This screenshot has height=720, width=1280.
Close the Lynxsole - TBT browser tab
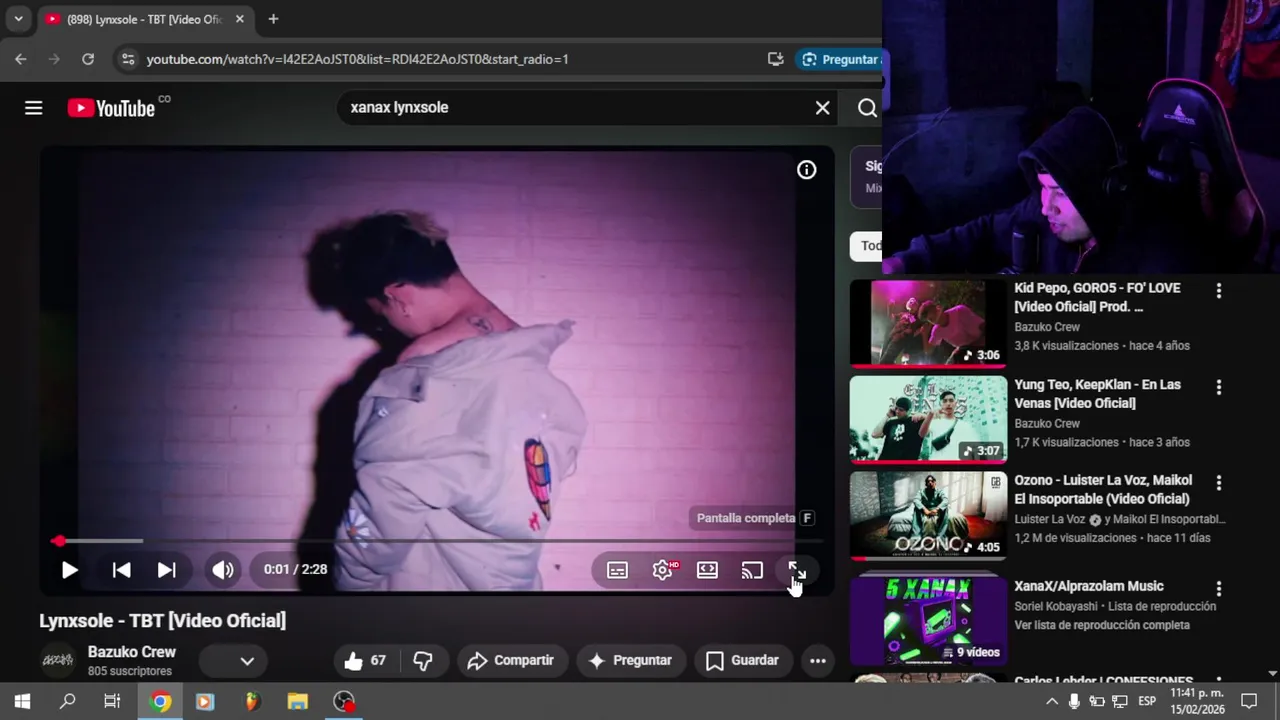pyautogui.click(x=240, y=19)
